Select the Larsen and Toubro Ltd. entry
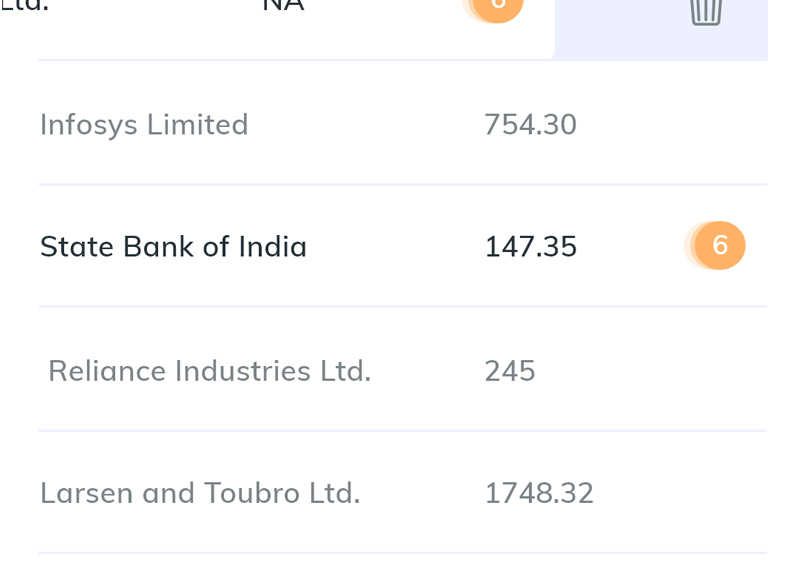Image resolution: width=800 pixels, height=576 pixels. pyautogui.click(x=200, y=493)
